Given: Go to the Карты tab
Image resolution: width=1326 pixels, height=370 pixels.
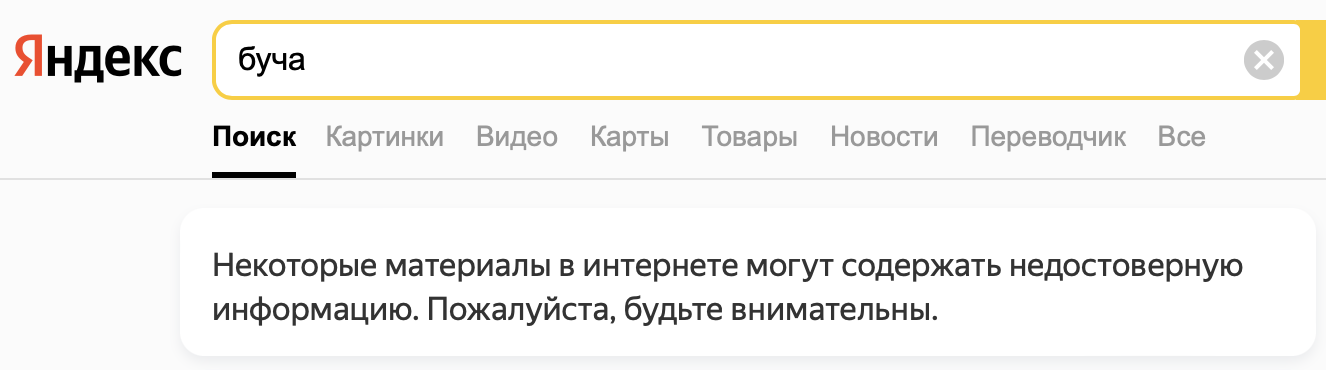Looking at the screenshot, I should (630, 137).
